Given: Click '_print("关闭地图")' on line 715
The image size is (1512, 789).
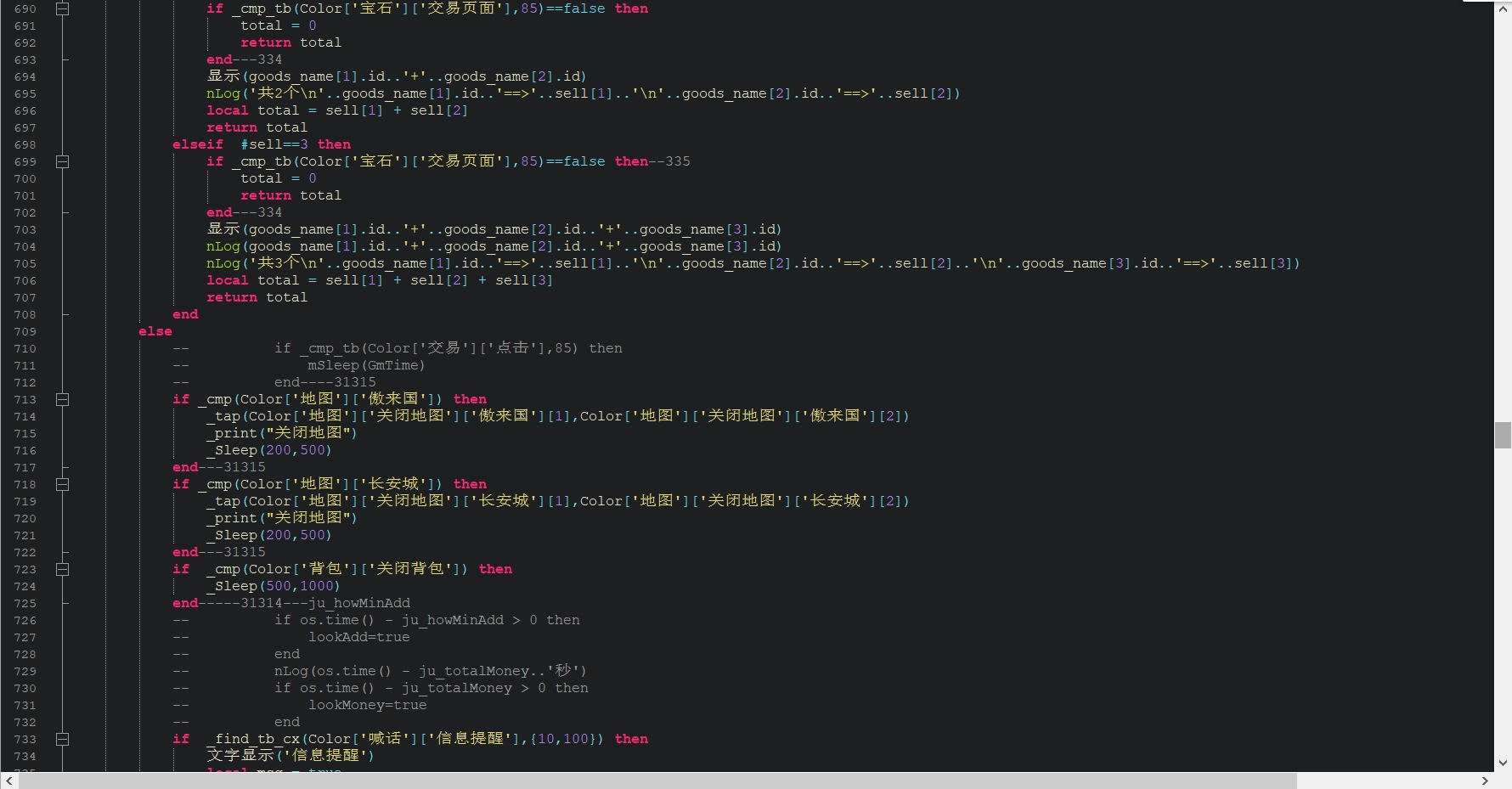Looking at the screenshot, I should pyautogui.click(x=282, y=433).
